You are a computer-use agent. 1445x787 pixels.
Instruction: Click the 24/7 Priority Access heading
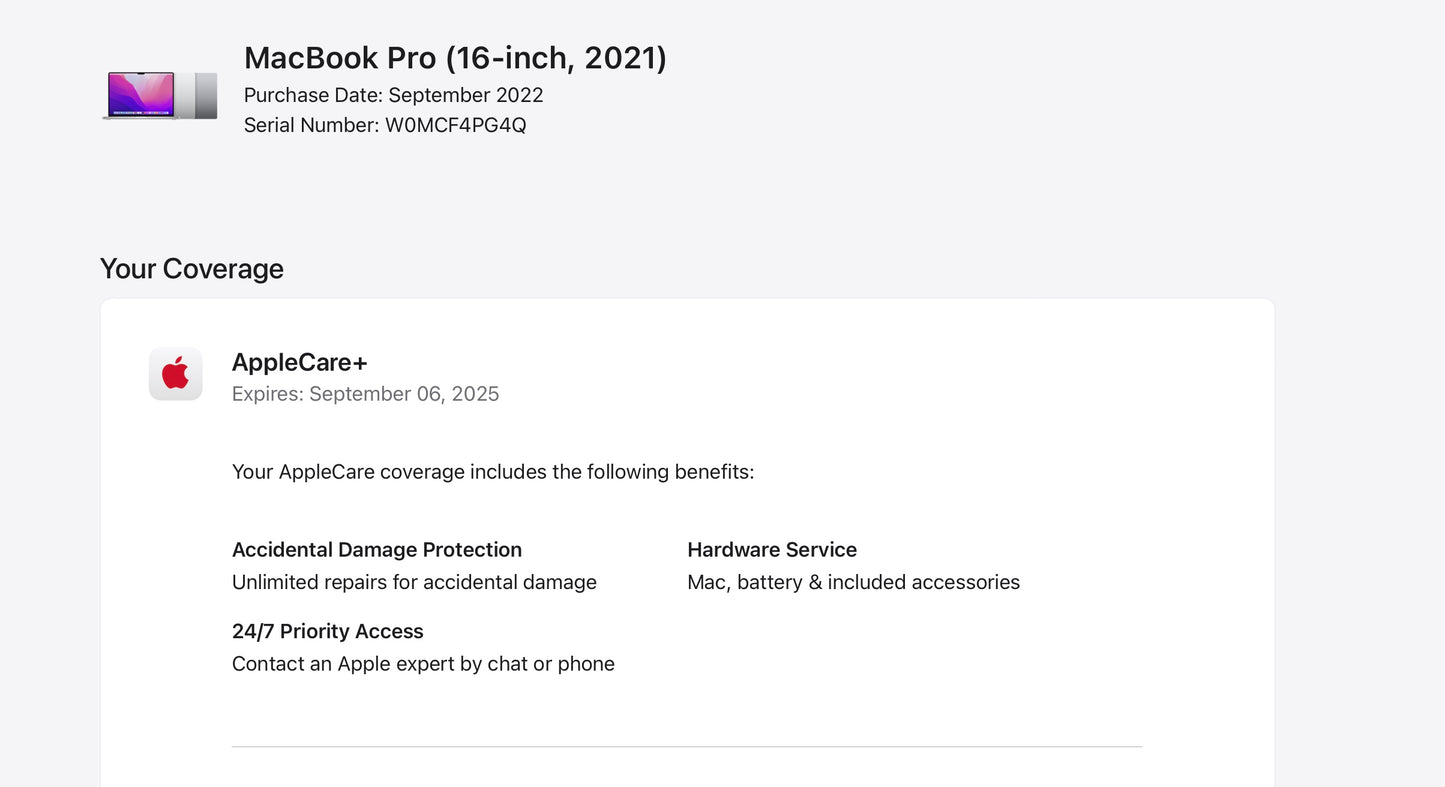(x=327, y=631)
